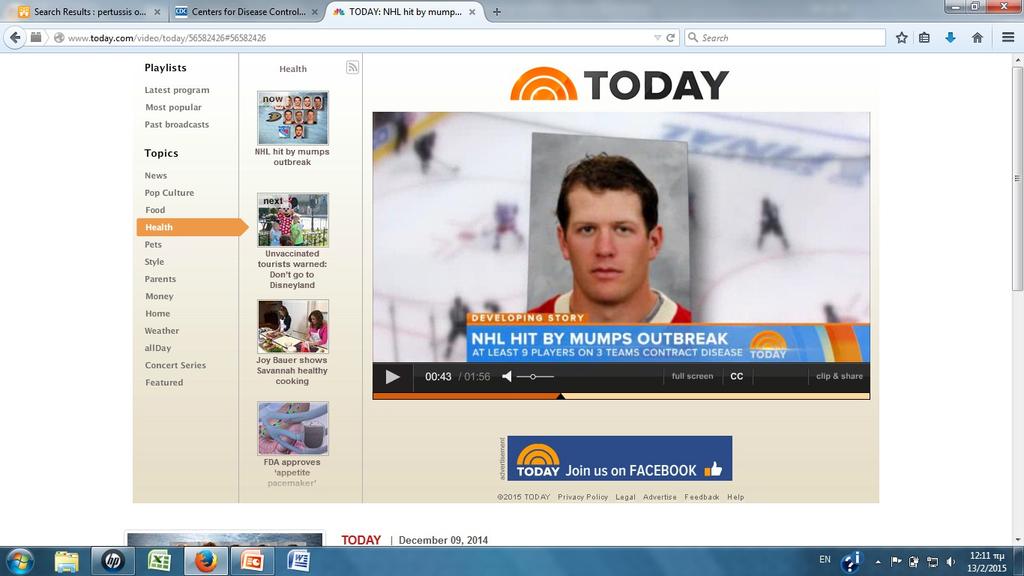Screen dimensions: 1024x576
Task: Toggle CC closed captions
Action: (737, 376)
